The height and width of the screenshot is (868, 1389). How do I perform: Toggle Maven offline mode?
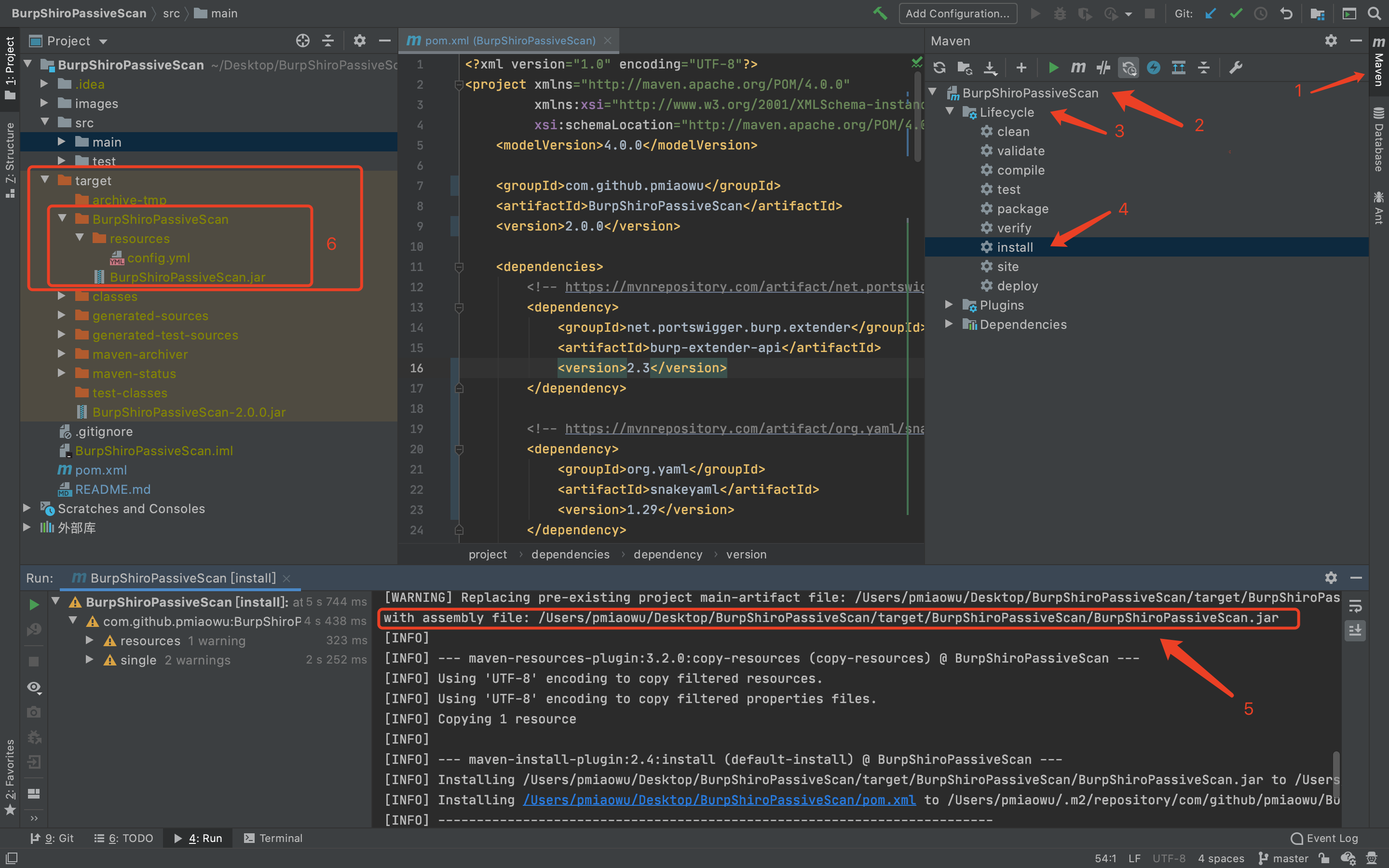point(1103,68)
